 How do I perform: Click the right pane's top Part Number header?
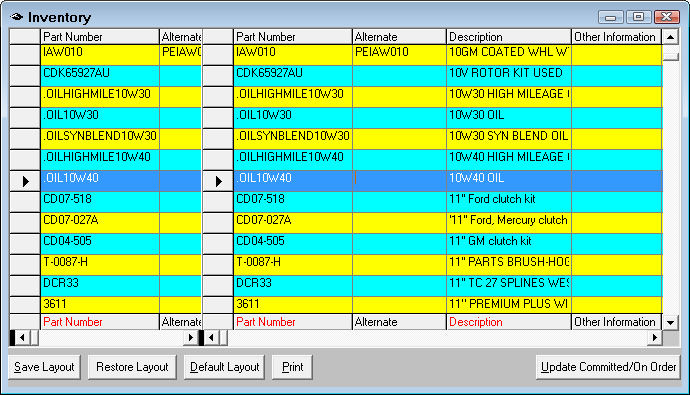(x=293, y=37)
